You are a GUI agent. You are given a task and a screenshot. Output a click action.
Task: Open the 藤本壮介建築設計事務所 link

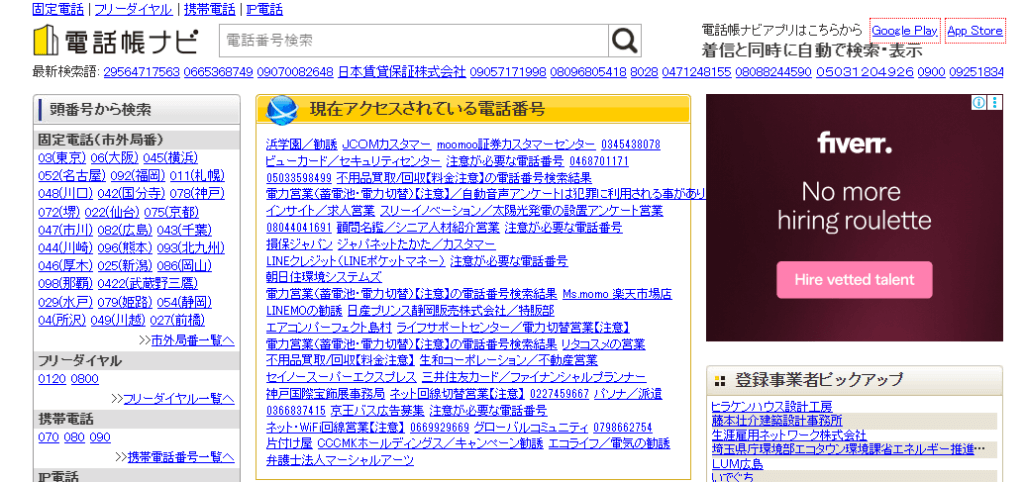pos(777,421)
